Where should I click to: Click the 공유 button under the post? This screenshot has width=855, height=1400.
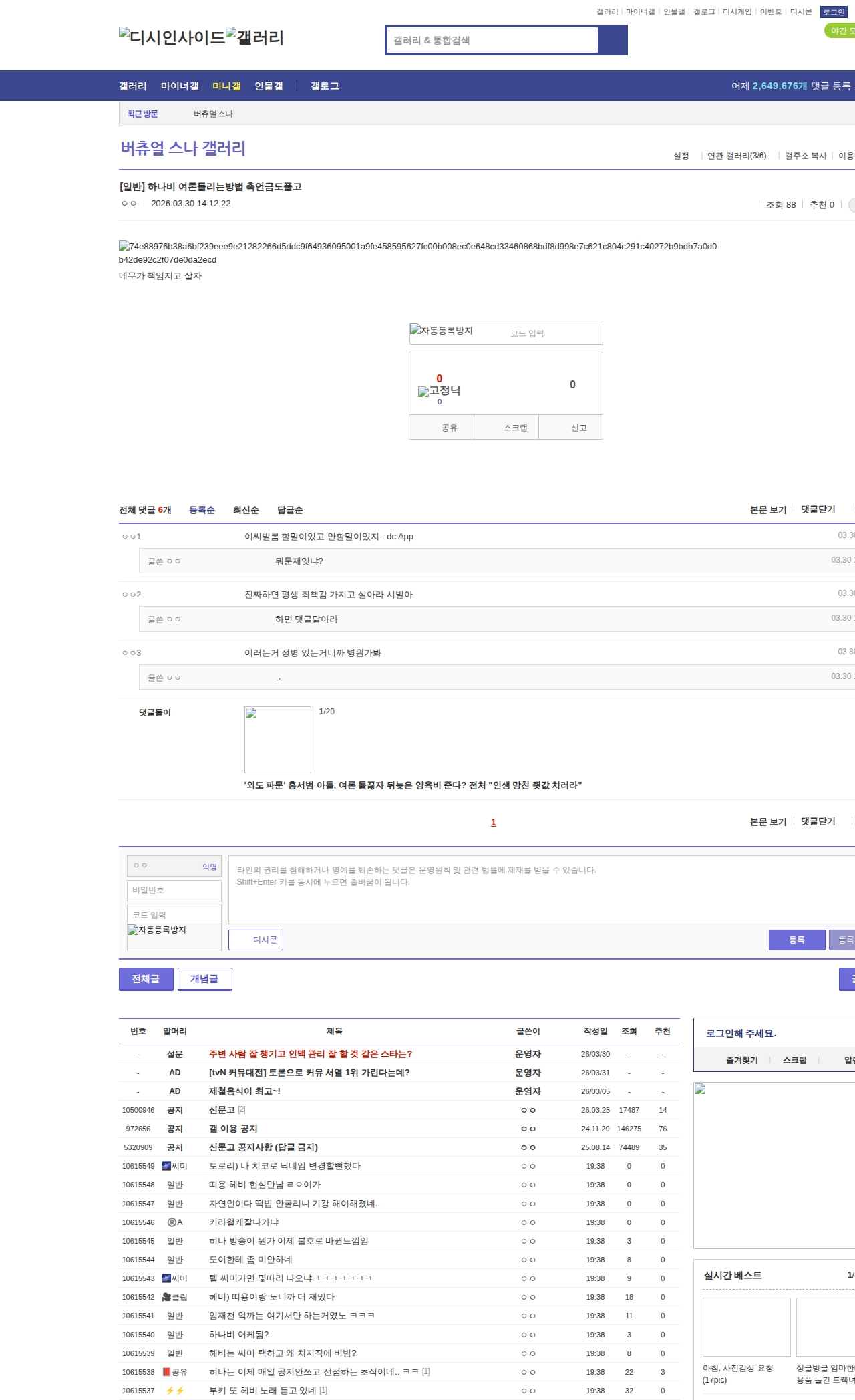point(450,428)
